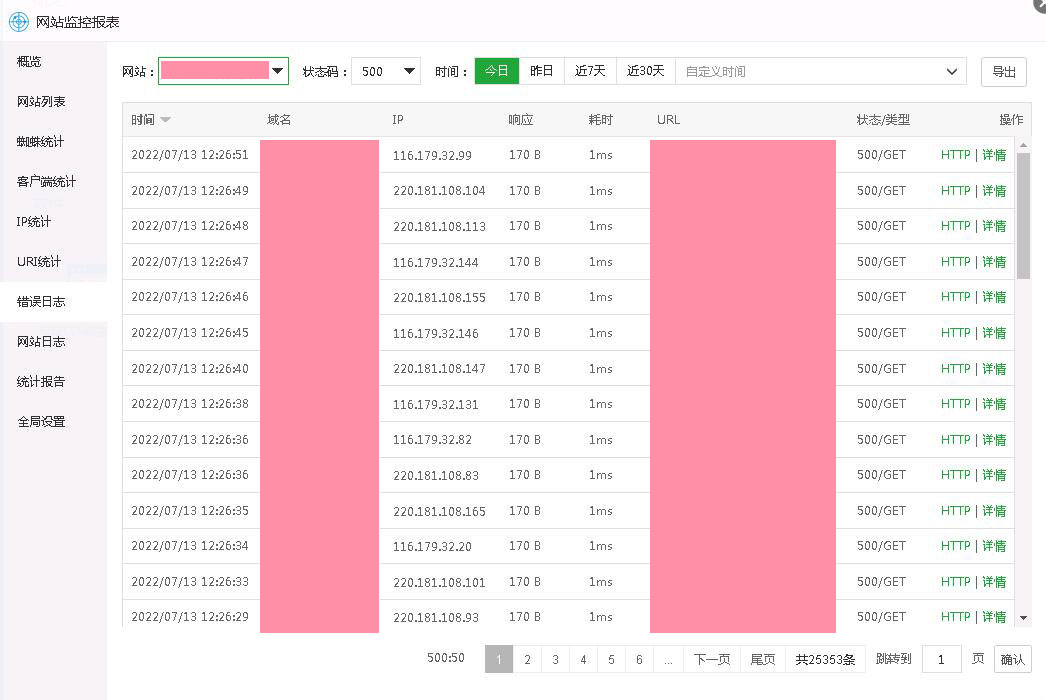
Task: Open HTTP link for 12:26:51 row
Action: coord(955,155)
